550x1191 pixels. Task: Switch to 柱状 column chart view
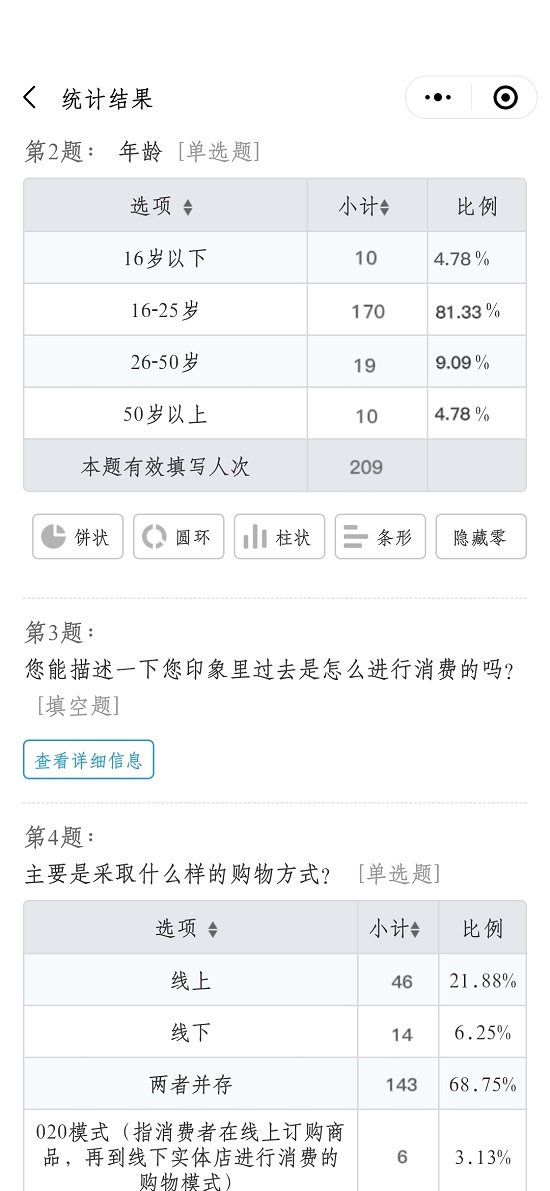[280, 536]
